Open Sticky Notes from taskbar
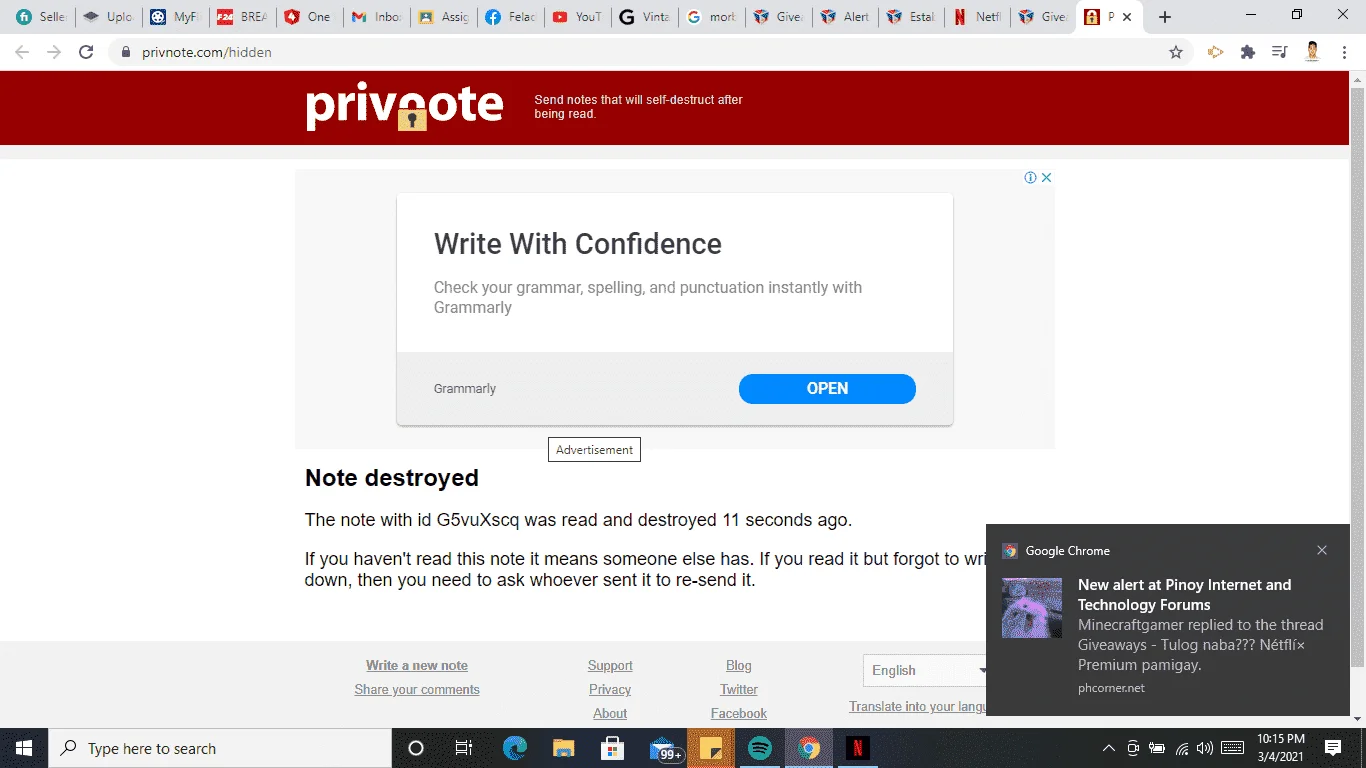Viewport: 1366px width, 768px height. [711, 748]
